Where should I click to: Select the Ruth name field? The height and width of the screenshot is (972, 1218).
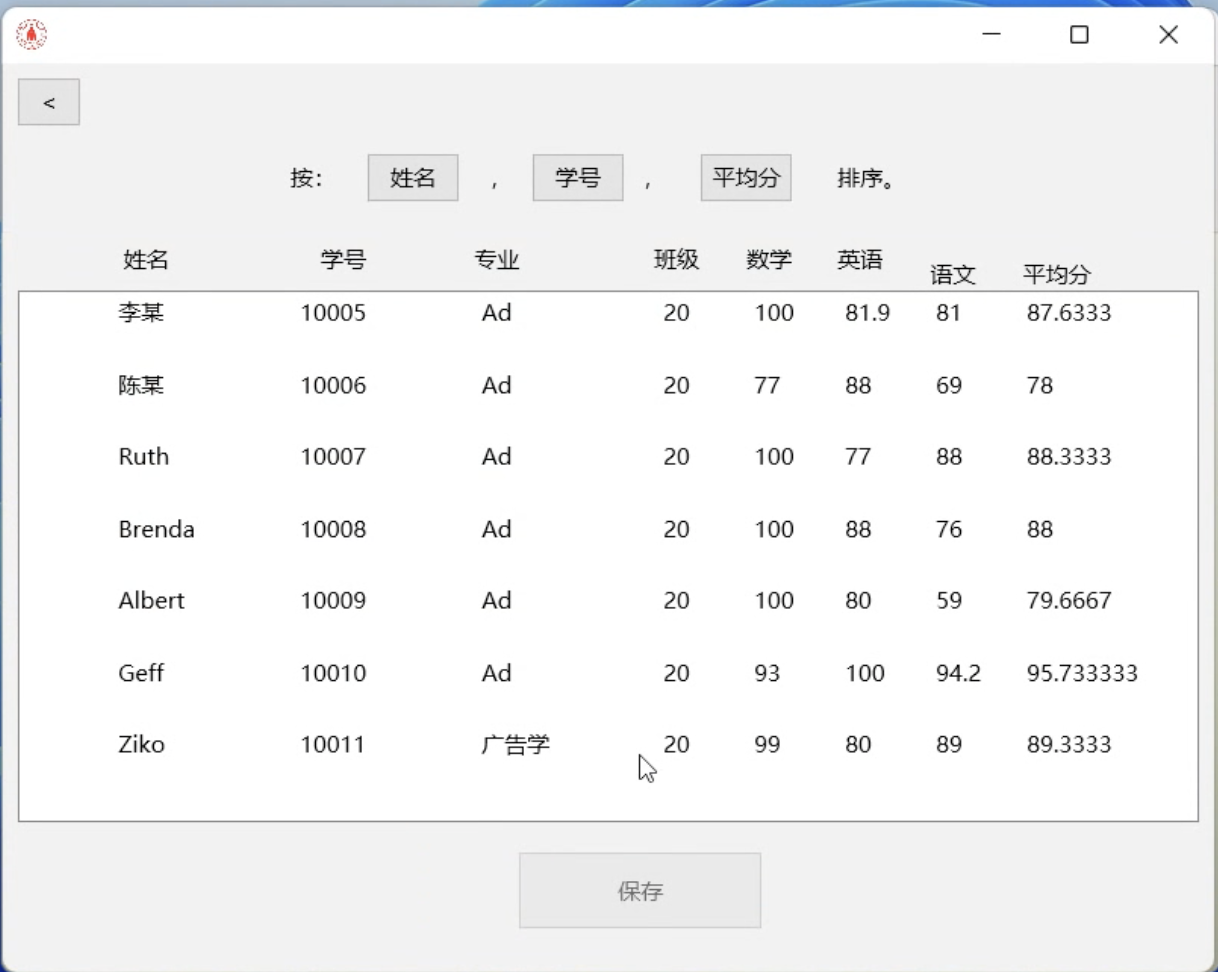tap(144, 457)
